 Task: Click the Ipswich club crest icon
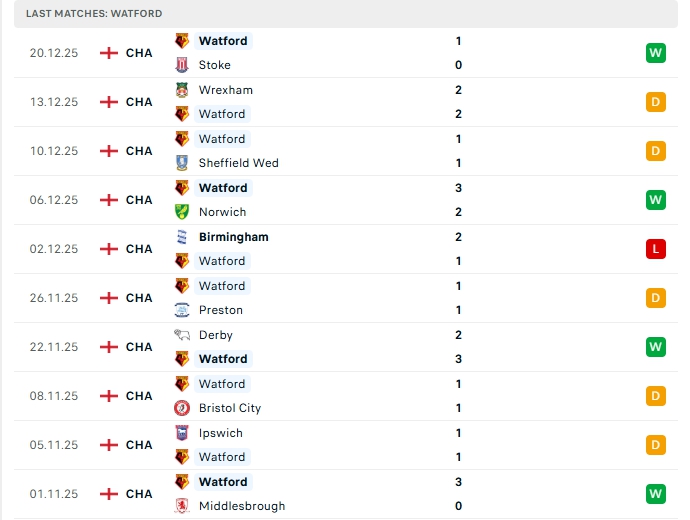tap(182, 433)
